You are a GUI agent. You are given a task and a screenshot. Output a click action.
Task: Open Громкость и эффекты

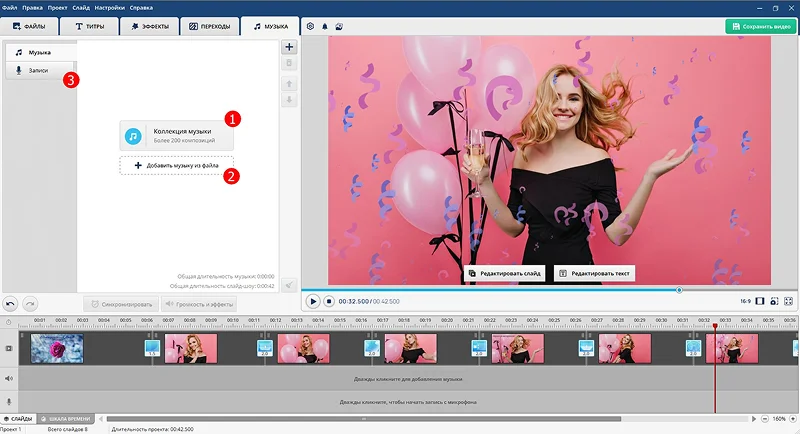click(x=199, y=304)
